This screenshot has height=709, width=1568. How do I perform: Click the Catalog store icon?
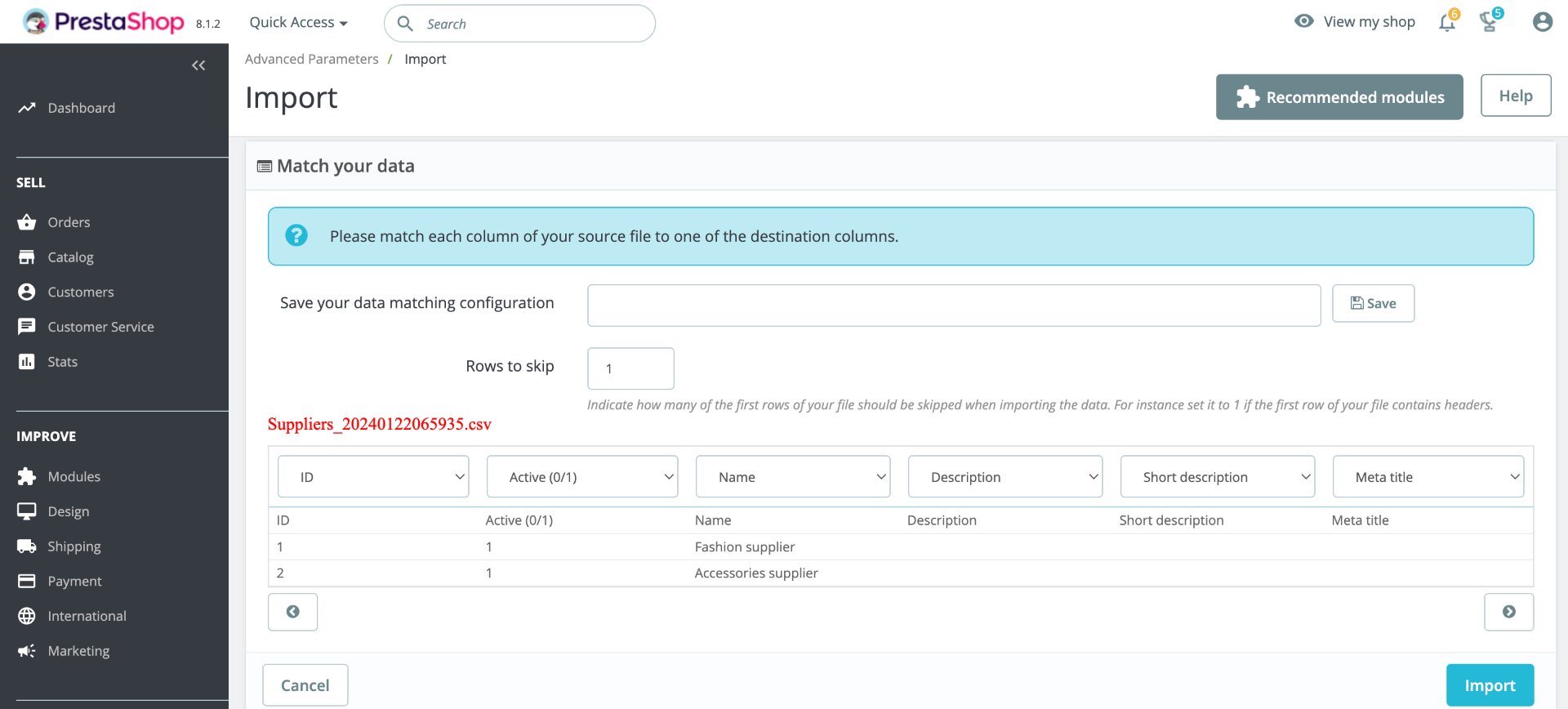click(x=27, y=257)
